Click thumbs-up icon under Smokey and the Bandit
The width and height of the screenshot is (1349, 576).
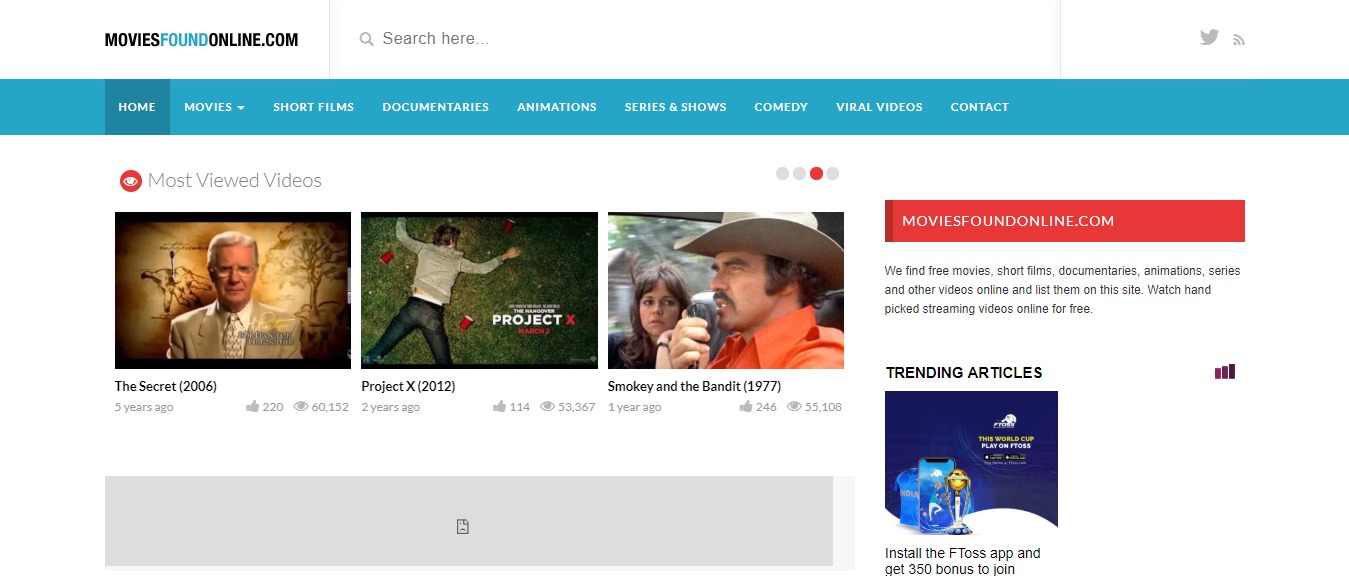point(746,407)
